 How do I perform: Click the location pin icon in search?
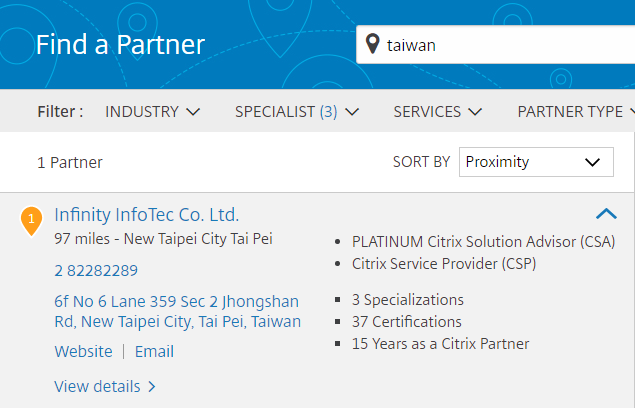tap(373, 45)
